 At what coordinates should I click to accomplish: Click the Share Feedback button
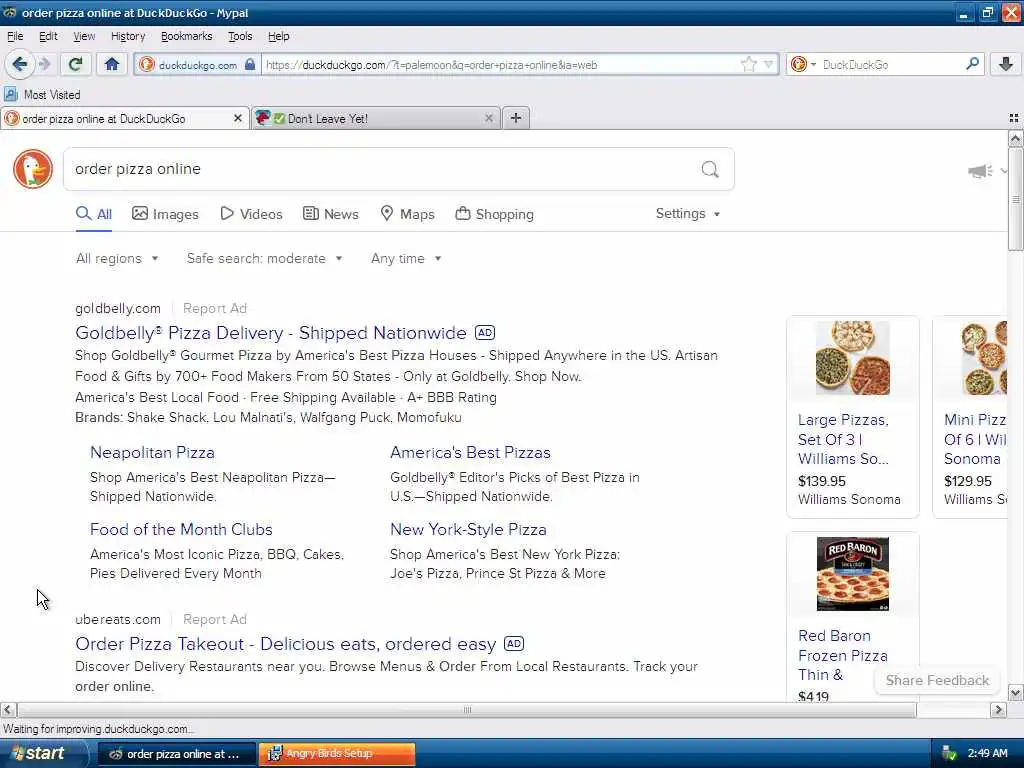937,680
